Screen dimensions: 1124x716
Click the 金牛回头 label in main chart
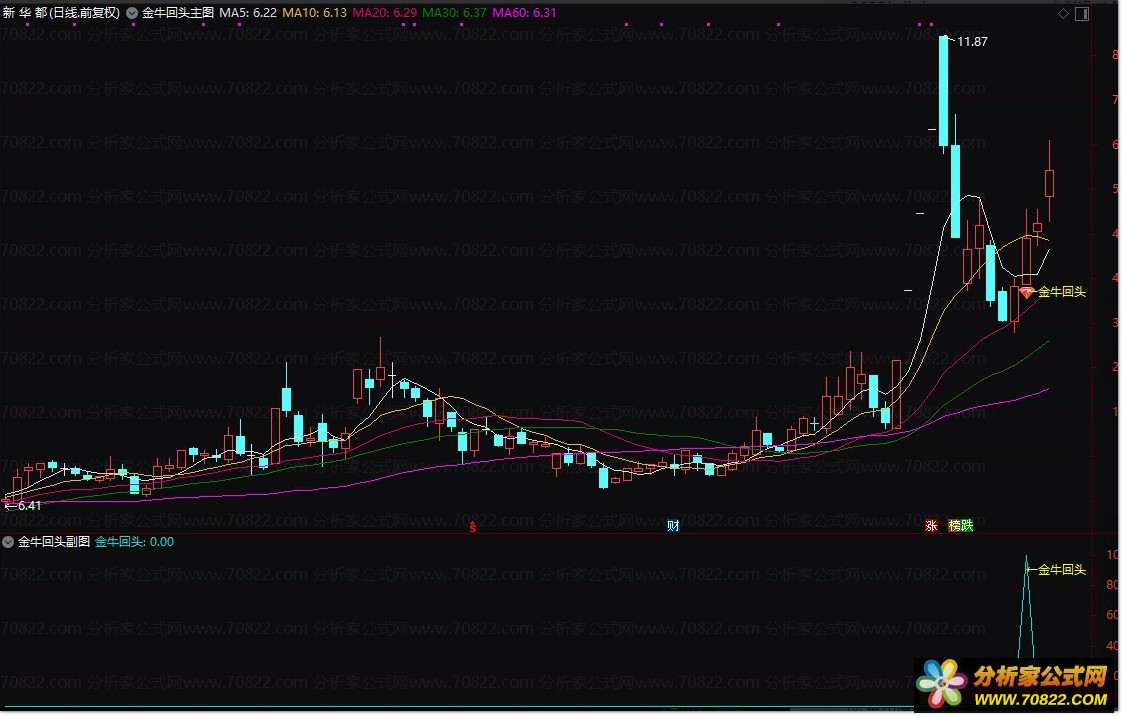click(x=1062, y=292)
